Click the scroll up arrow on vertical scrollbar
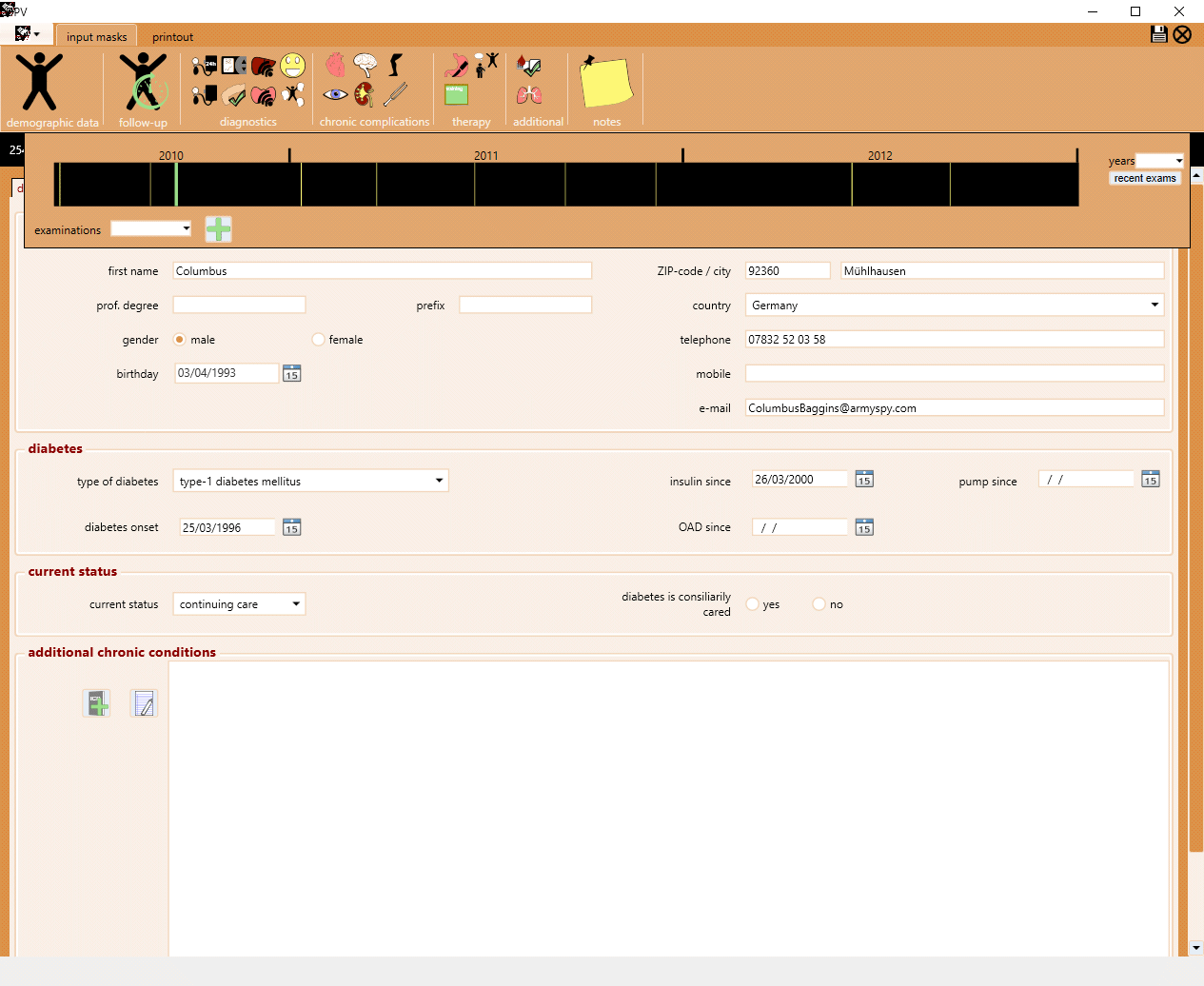This screenshot has height=986, width=1204. tap(1196, 176)
